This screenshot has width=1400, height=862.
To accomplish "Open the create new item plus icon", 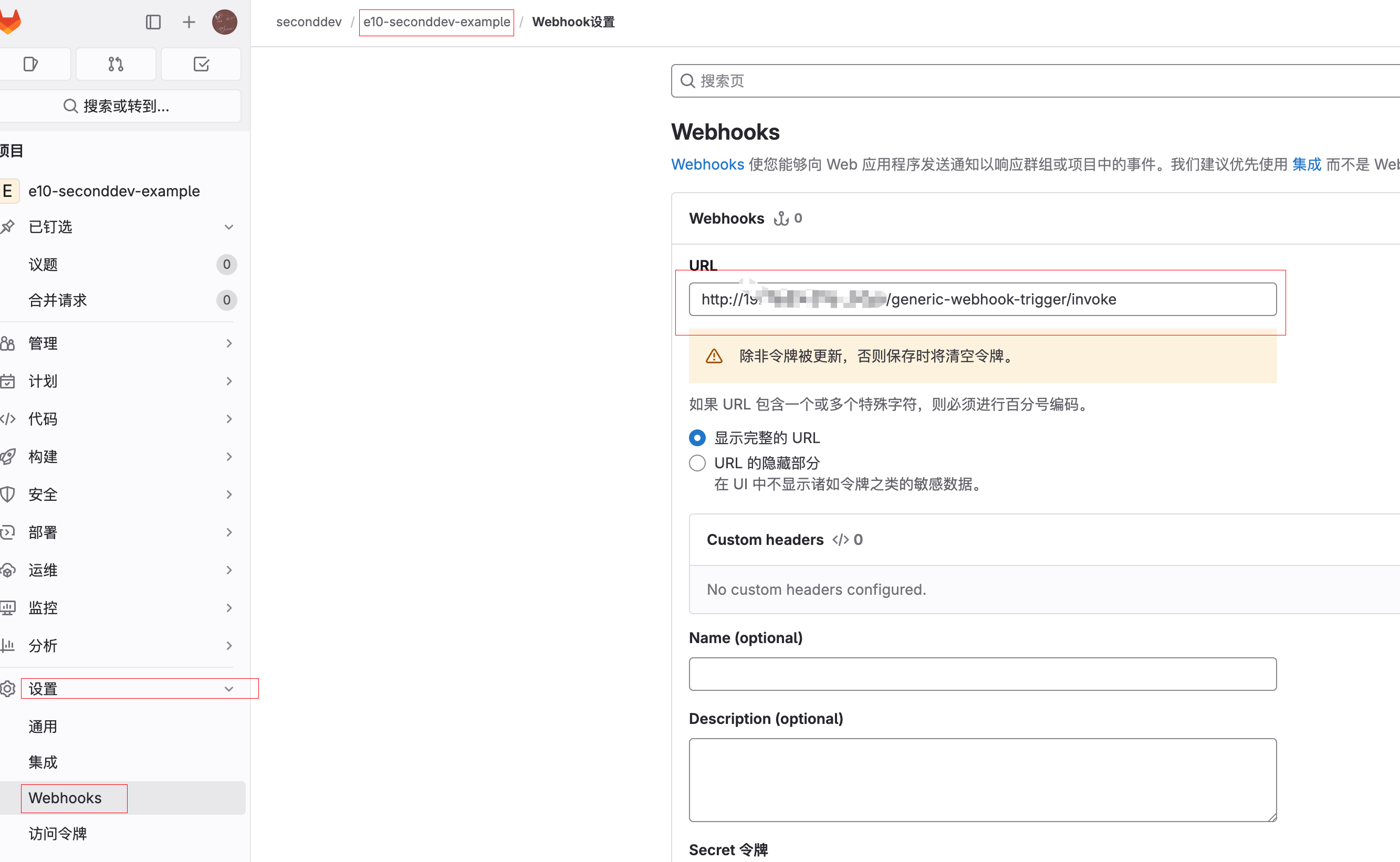I will pos(188,22).
